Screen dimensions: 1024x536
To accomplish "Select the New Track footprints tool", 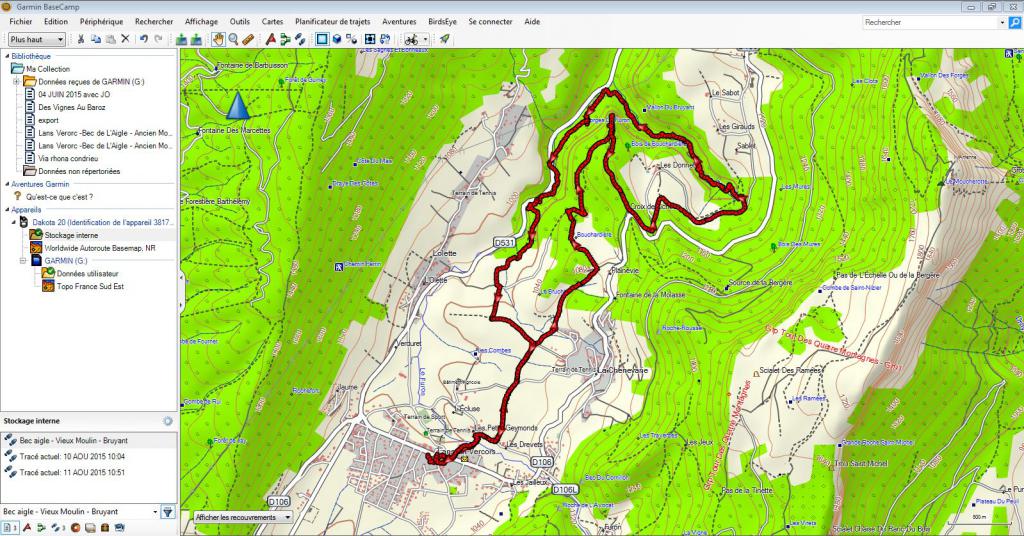I will [300, 39].
